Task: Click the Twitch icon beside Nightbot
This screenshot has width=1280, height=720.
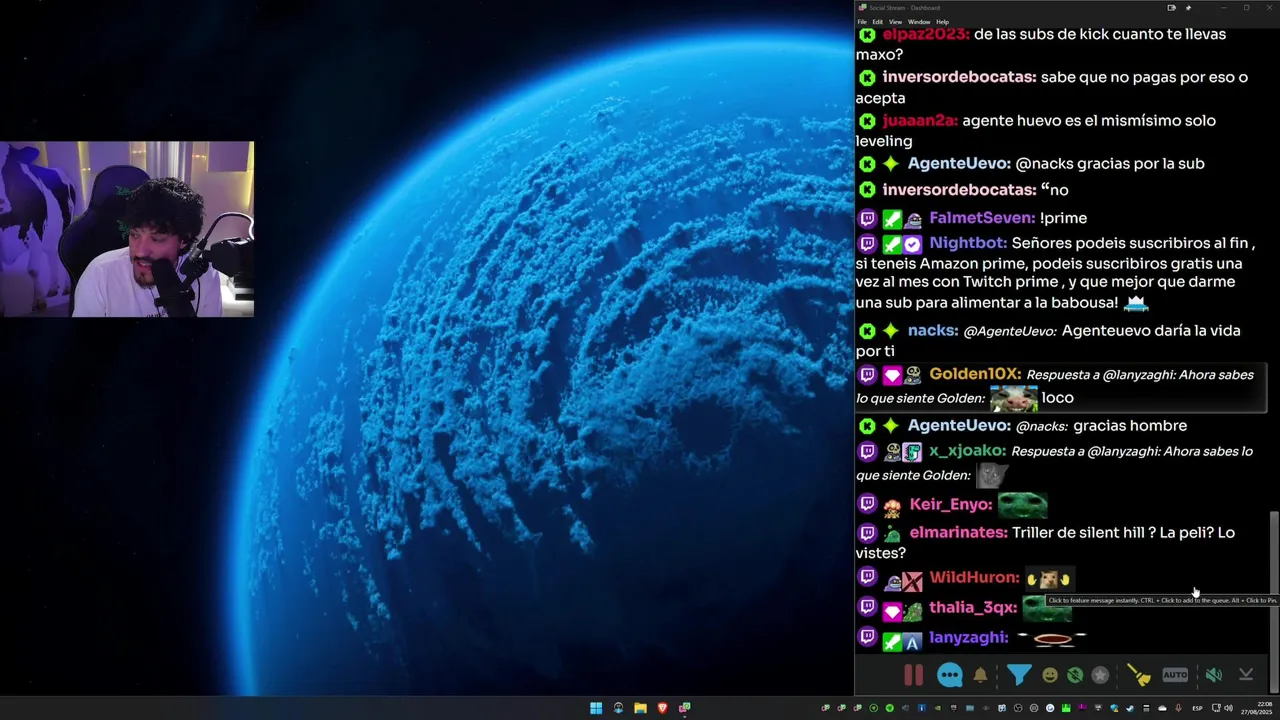Action: pos(867,243)
